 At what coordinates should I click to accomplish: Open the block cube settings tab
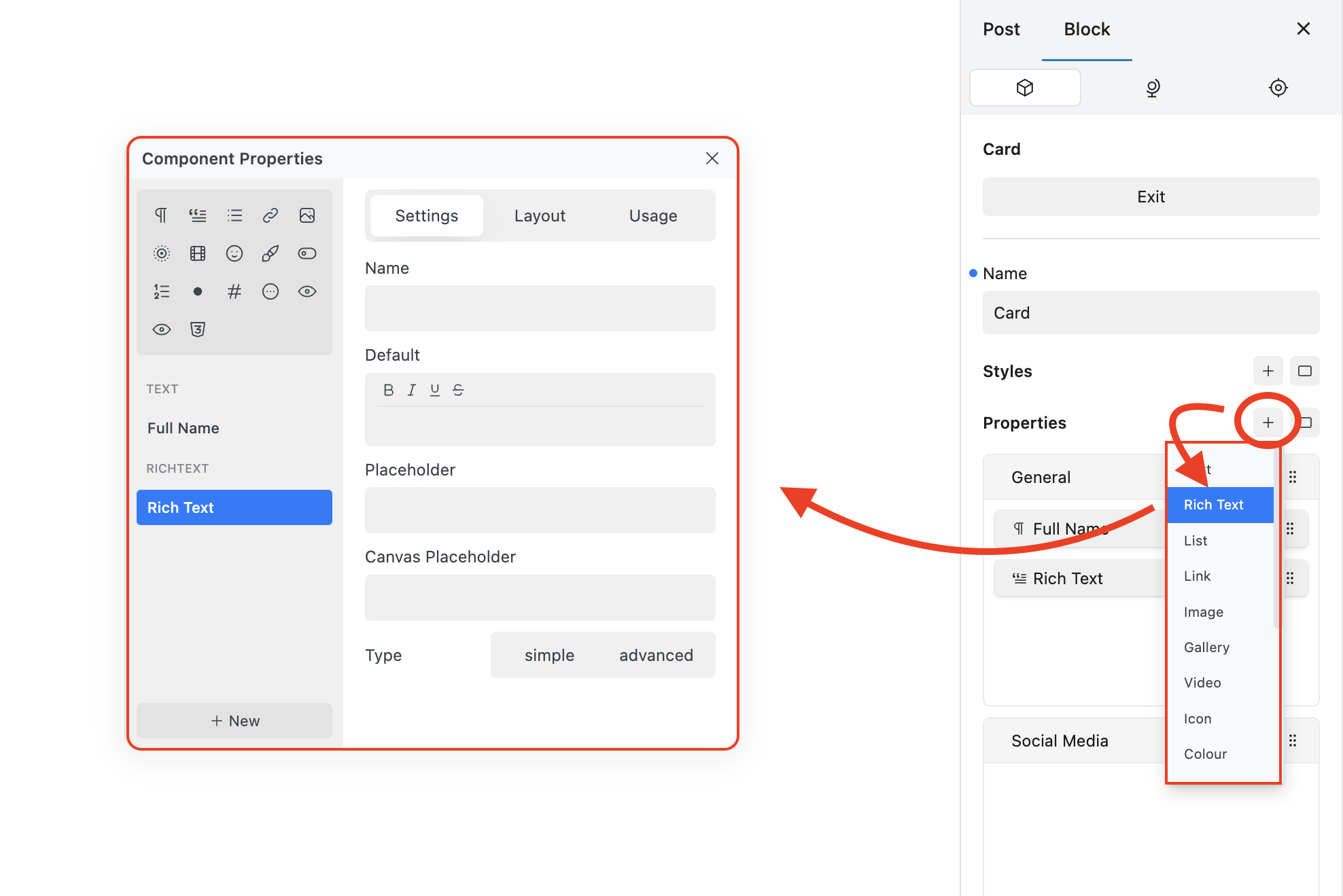(x=1025, y=88)
